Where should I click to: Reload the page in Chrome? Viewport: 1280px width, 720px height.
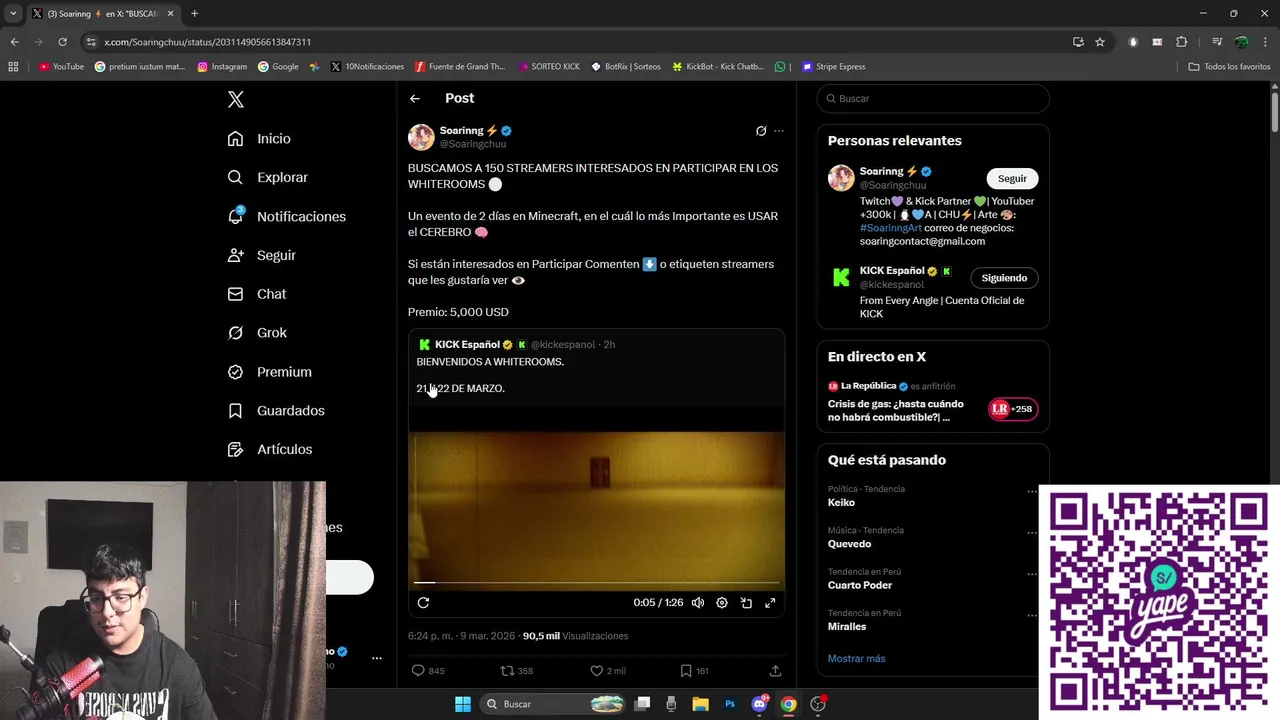[x=62, y=42]
